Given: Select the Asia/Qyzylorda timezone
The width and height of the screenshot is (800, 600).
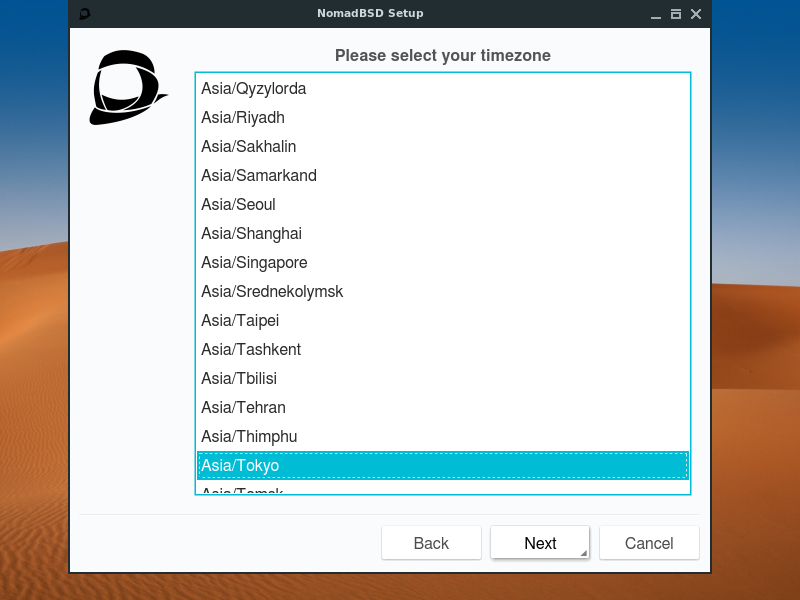Looking at the screenshot, I should click(443, 88).
